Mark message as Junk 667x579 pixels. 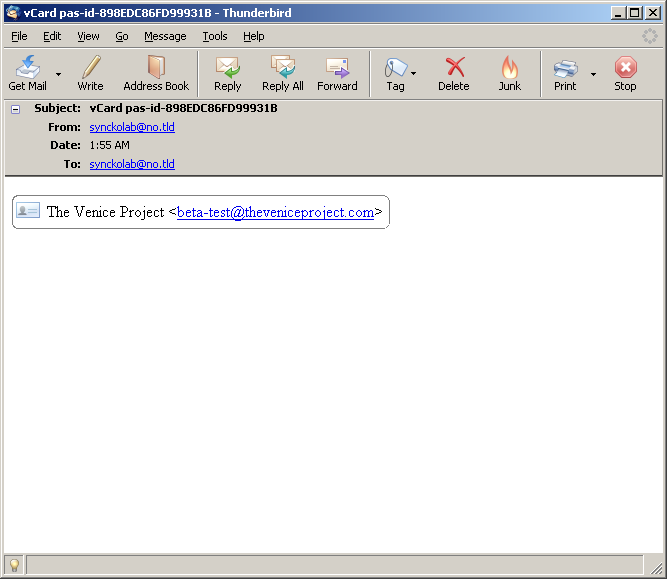tap(510, 73)
